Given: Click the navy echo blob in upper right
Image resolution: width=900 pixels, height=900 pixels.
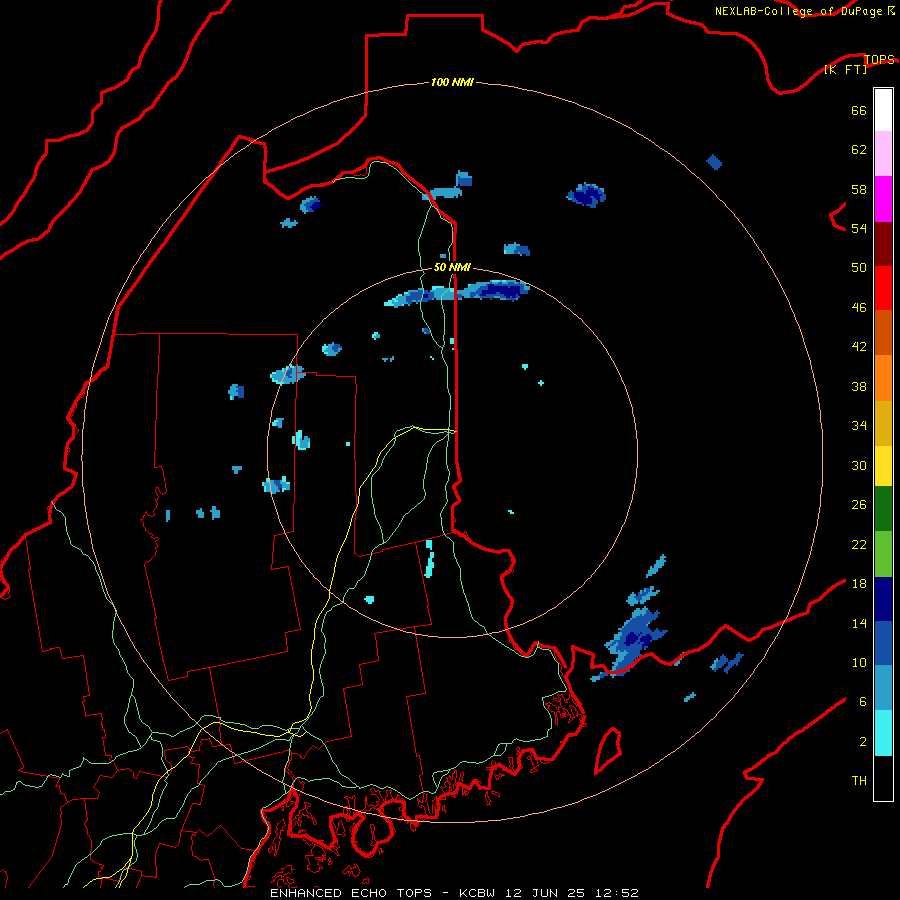Looking at the screenshot, I should pyautogui.click(x=586, y=195).
